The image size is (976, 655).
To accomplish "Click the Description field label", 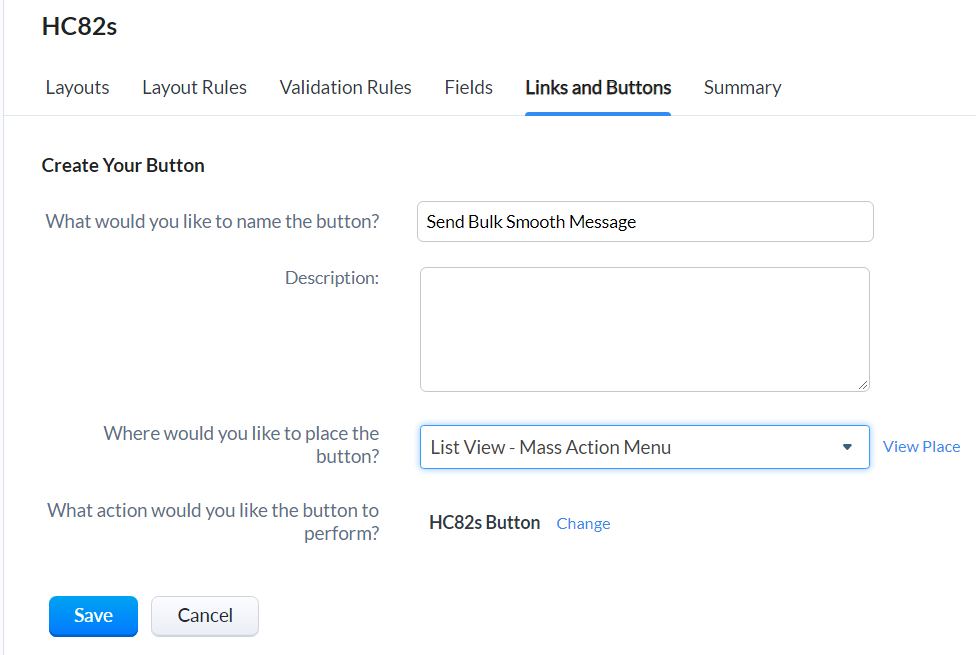I will 331,278.
